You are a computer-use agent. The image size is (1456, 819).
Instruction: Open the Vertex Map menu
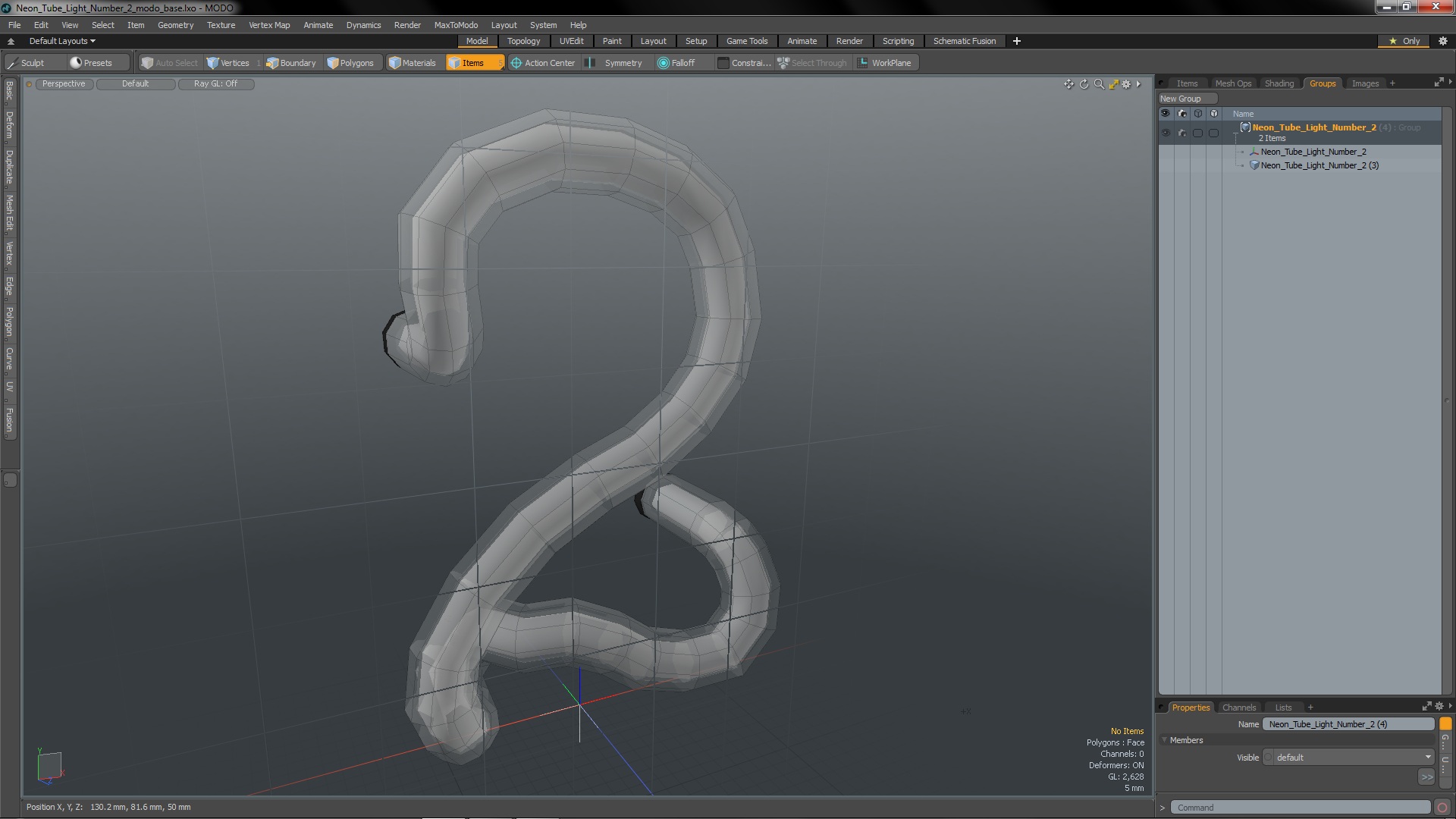269,25
